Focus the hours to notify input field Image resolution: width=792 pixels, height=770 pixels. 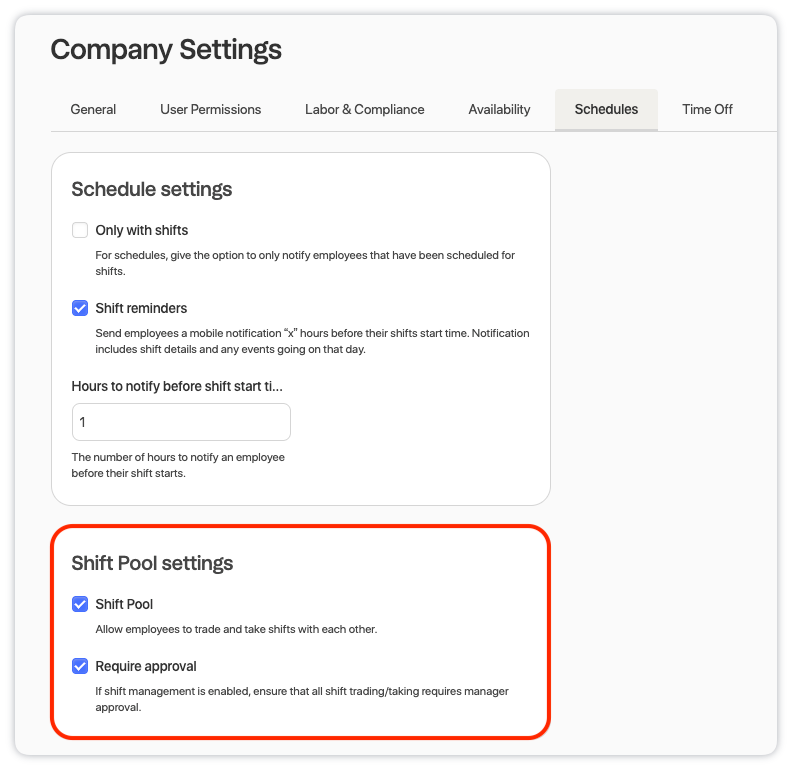[x=181, y=422]
